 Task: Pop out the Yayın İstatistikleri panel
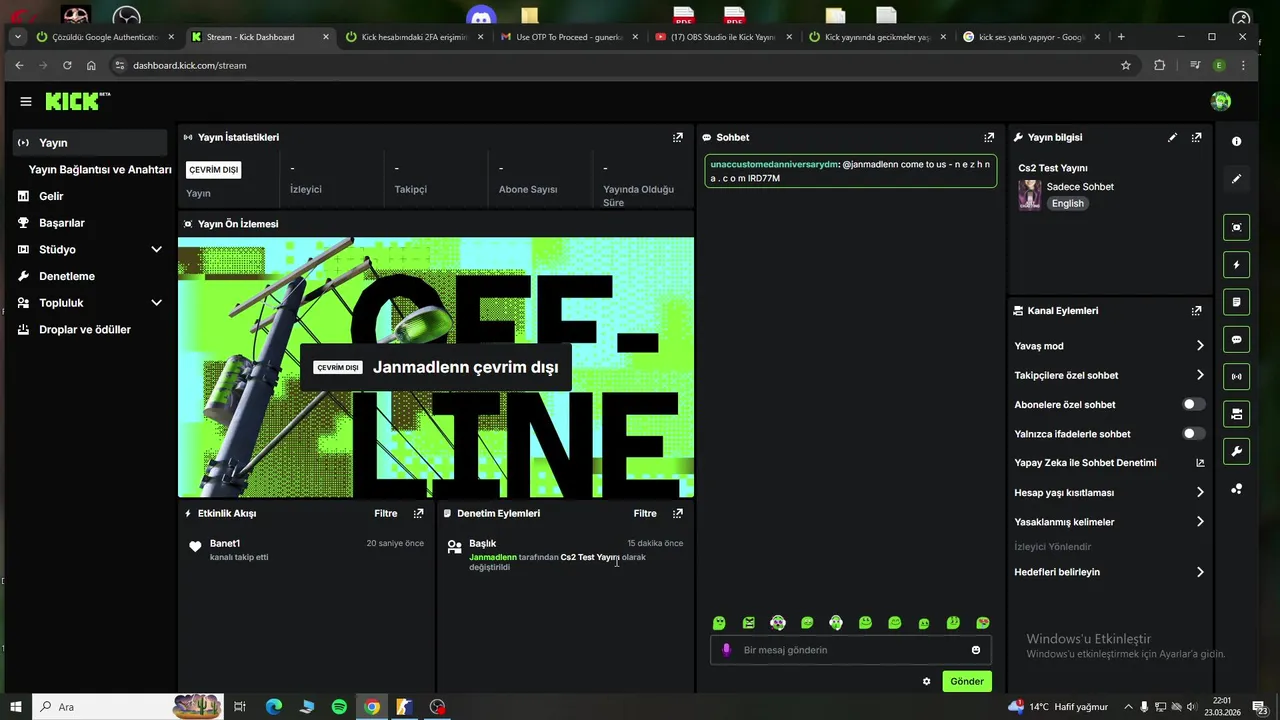coord(678,137)
